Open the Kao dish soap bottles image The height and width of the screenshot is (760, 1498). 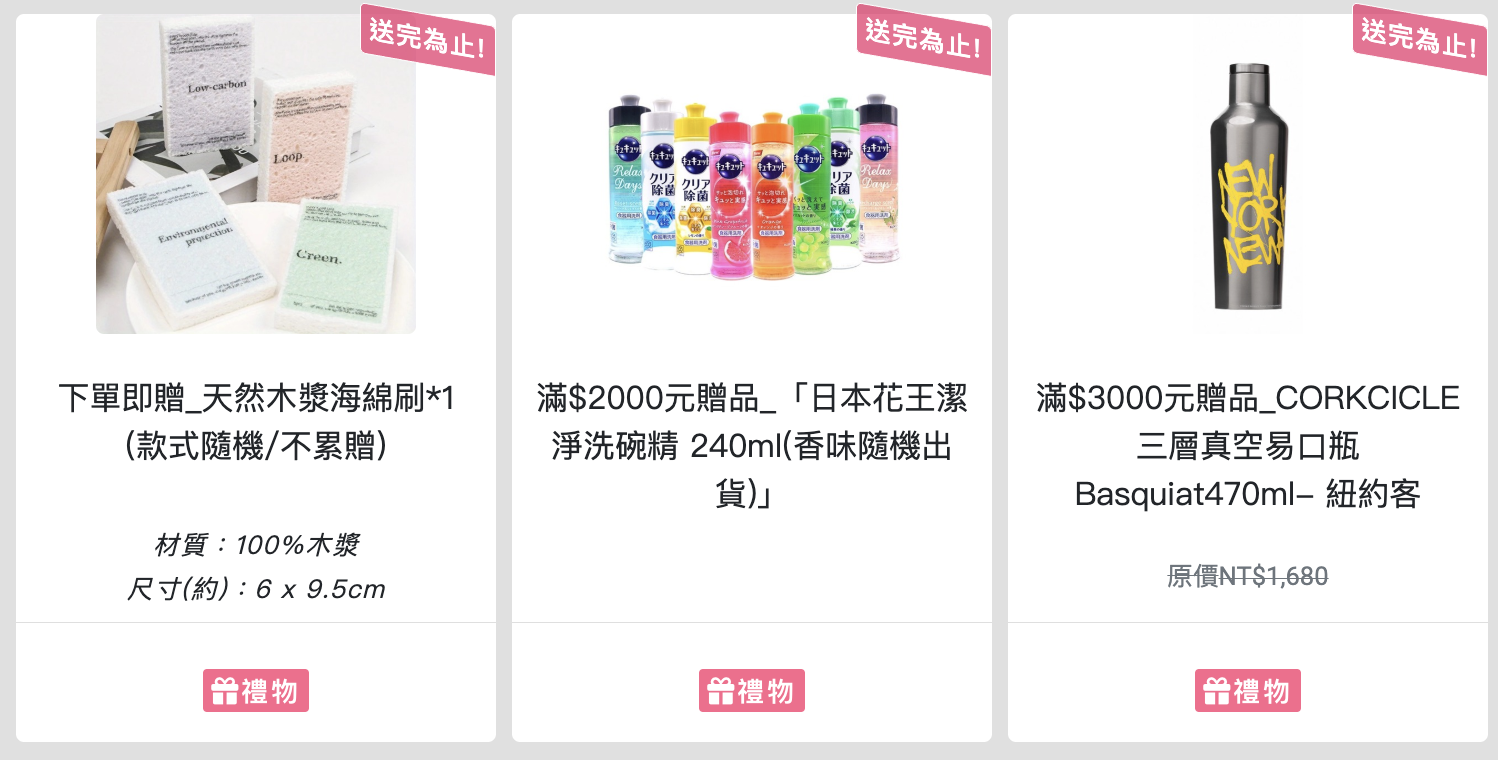[752, 186]
